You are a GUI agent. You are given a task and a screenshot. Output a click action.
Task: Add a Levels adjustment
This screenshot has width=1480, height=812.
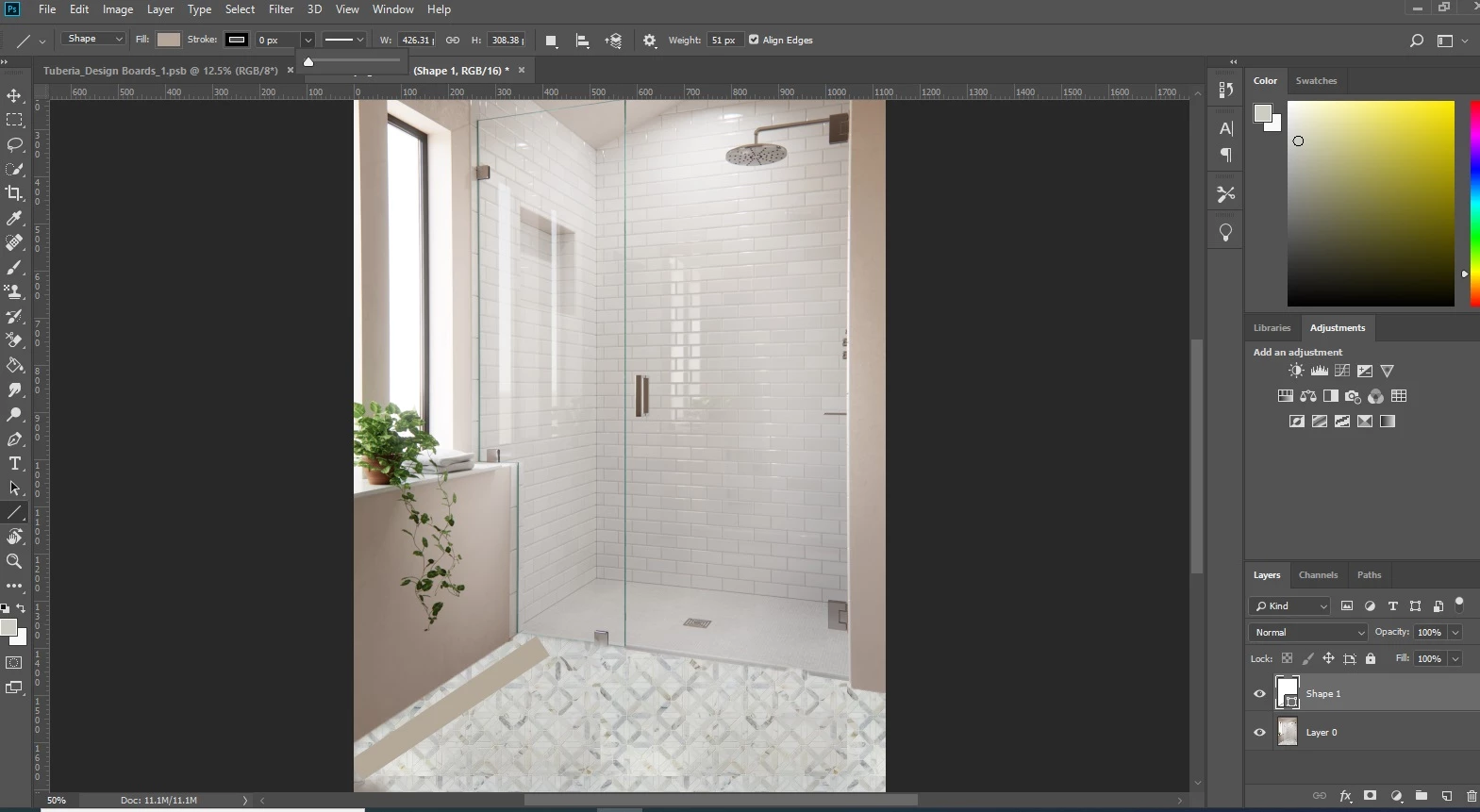coord(1320,371)
